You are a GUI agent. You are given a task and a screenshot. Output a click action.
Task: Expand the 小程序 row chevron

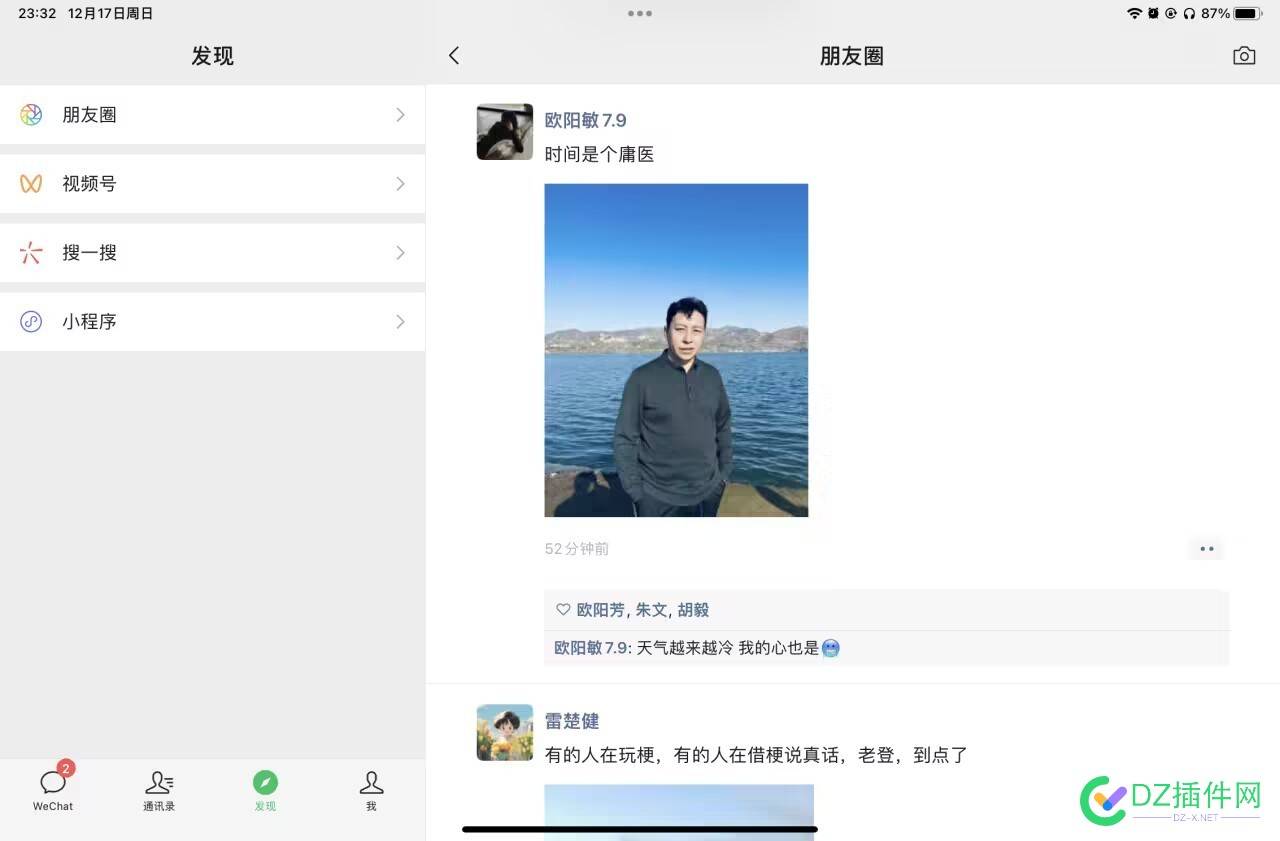tap(400, 322)
